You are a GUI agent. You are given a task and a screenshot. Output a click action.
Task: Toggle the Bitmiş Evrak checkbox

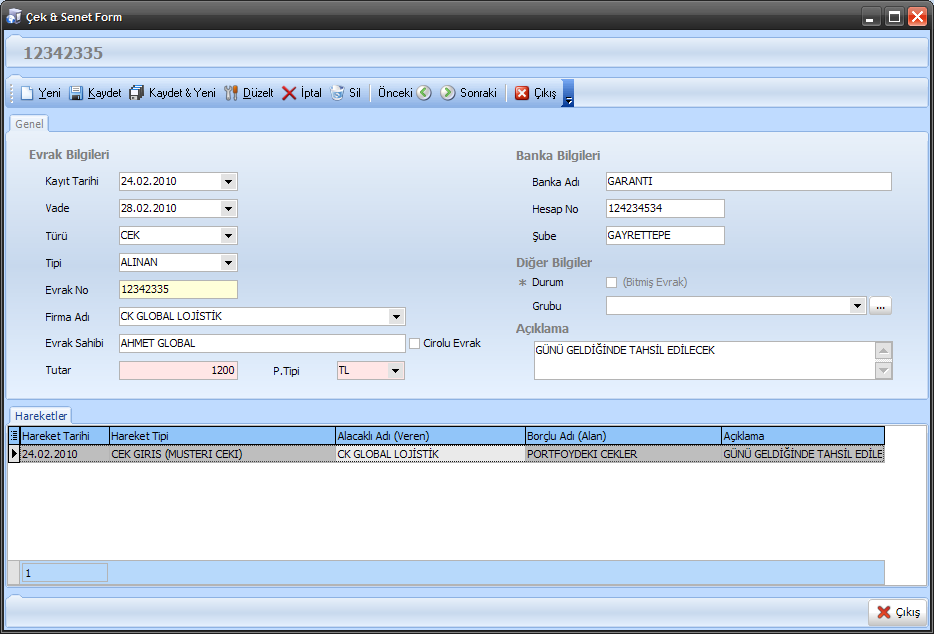[x=612, y=282]
